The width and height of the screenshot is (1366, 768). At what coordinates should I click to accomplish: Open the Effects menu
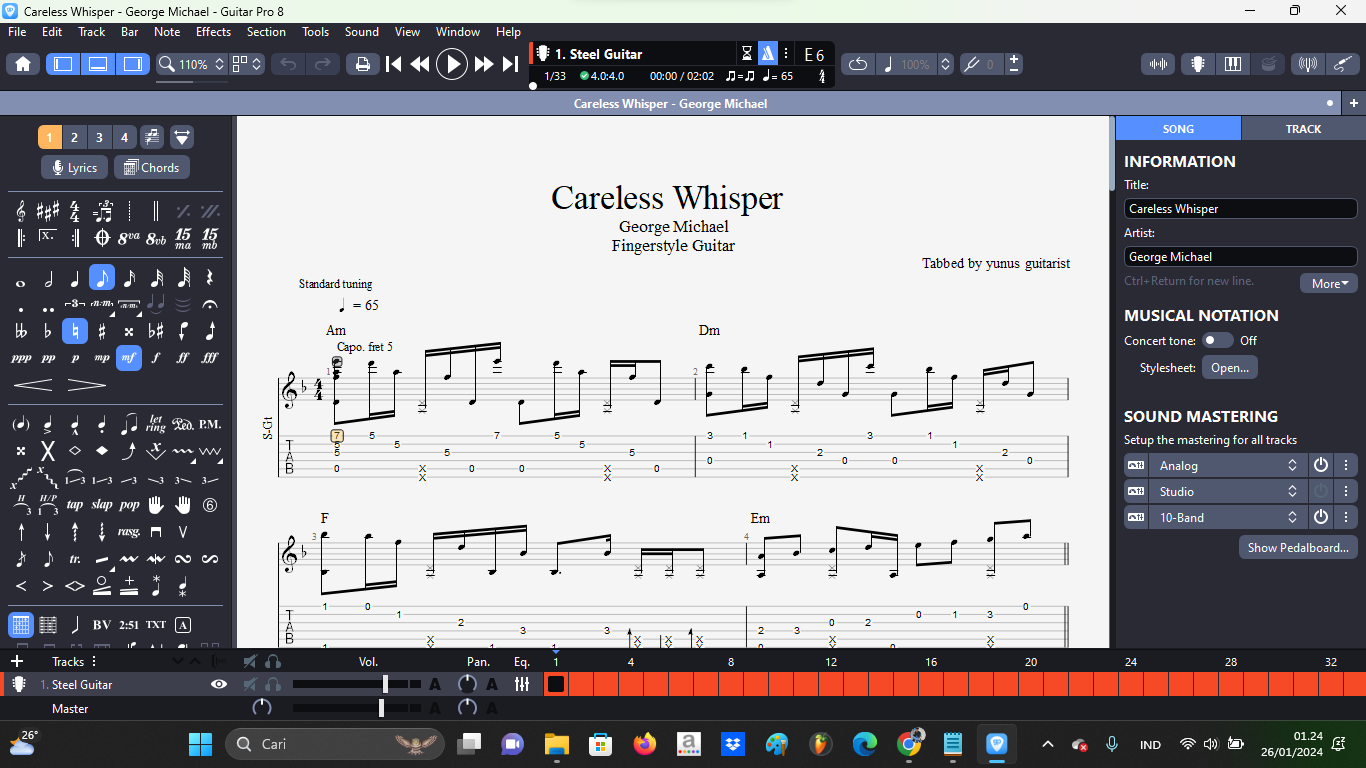point(213,32)
